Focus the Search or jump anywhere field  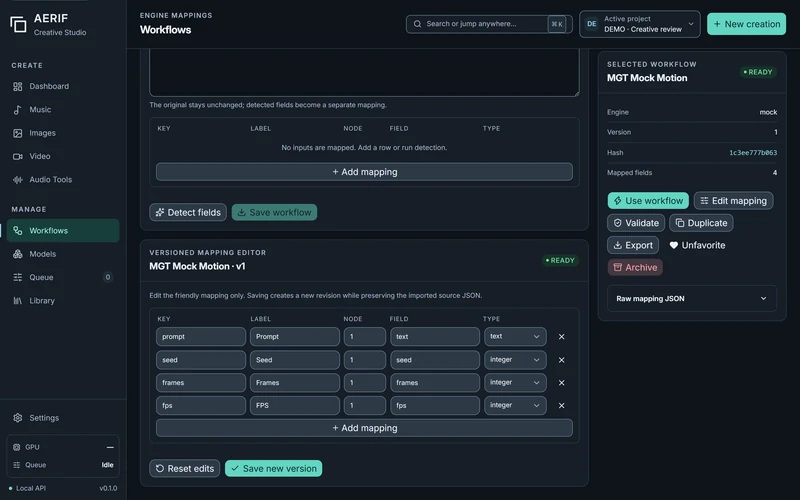pos(489,24)
